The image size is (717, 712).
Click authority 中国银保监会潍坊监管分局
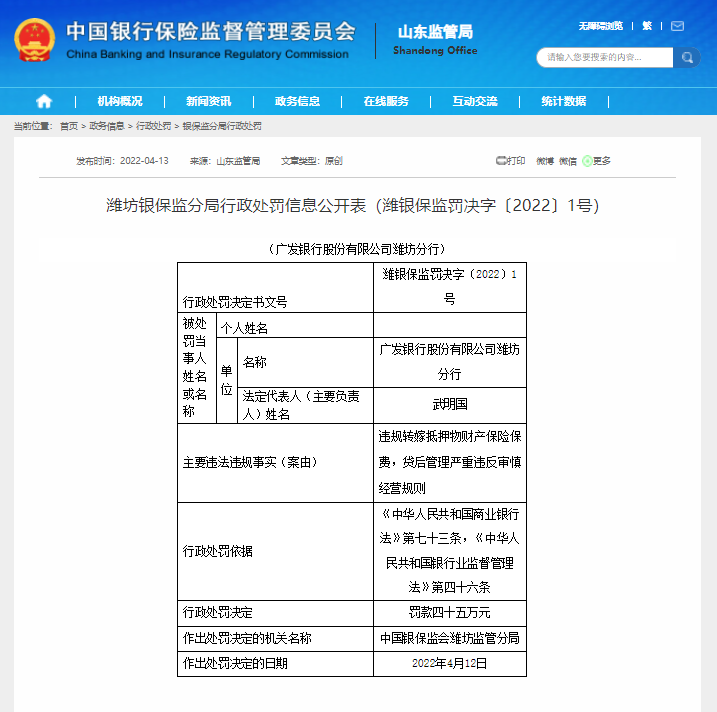(450, 638)
